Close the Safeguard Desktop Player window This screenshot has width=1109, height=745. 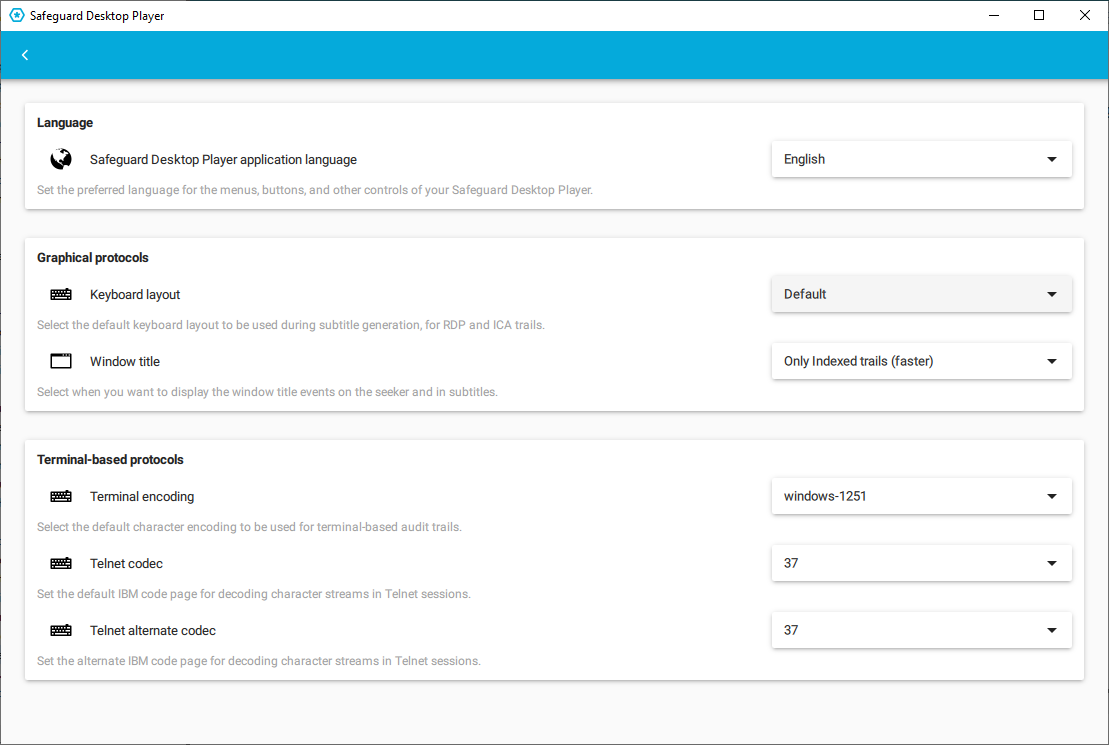1084,15
